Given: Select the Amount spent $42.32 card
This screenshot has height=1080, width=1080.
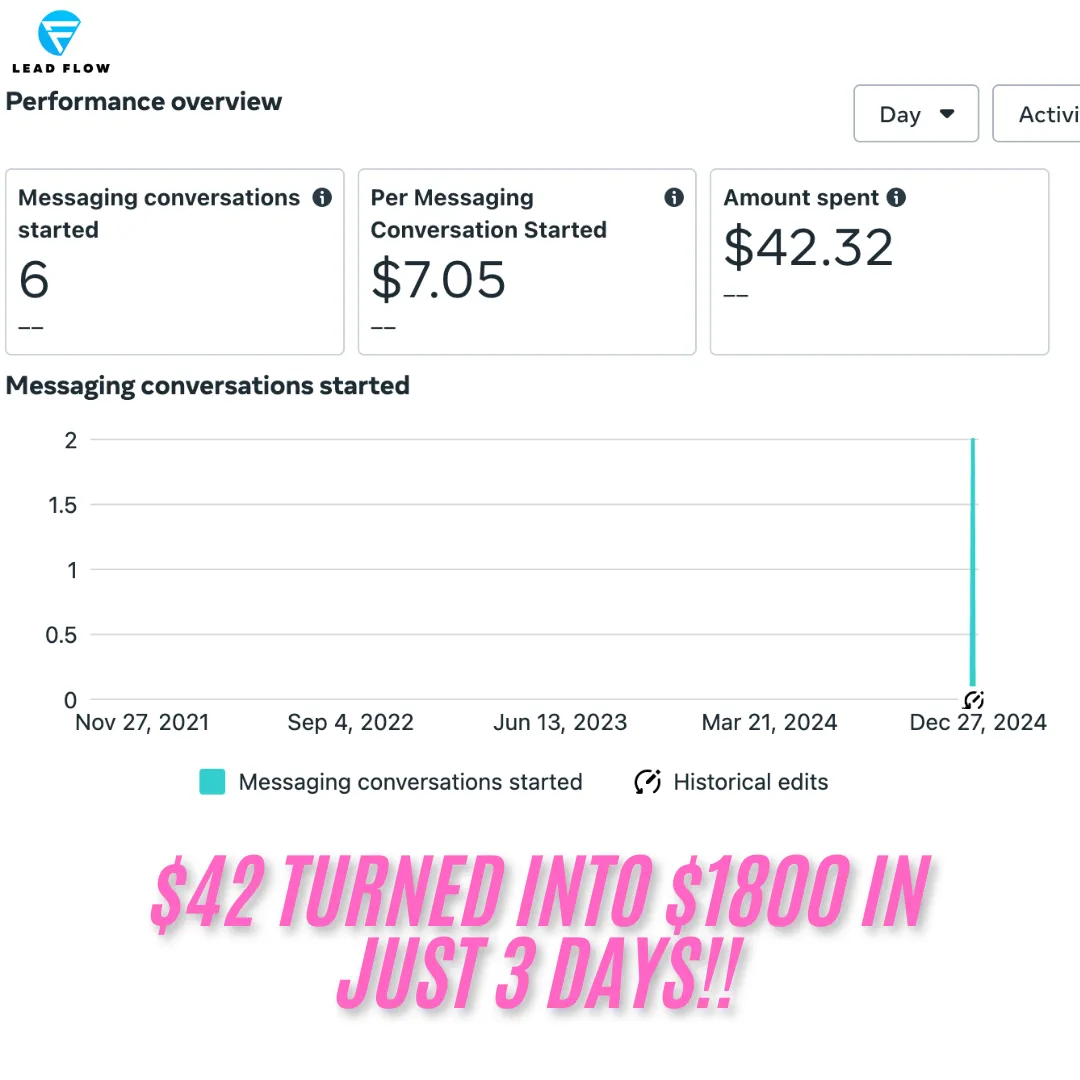Looking at the screenshot, I should coord(880,262).
